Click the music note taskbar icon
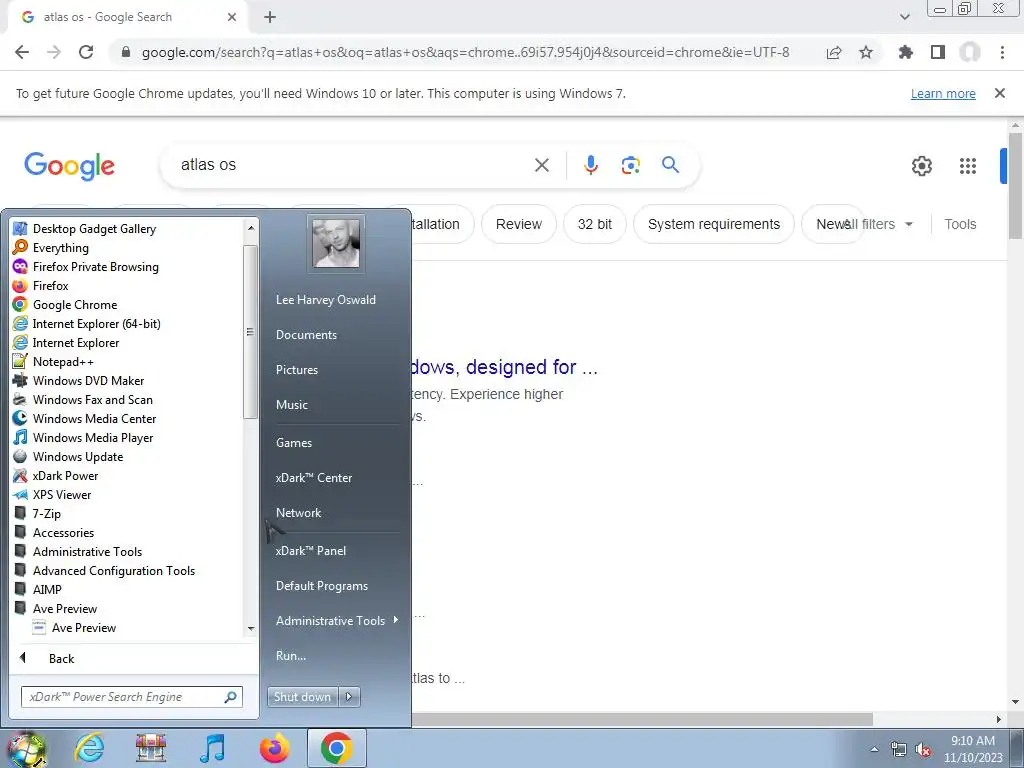 [x=212, y=748]
